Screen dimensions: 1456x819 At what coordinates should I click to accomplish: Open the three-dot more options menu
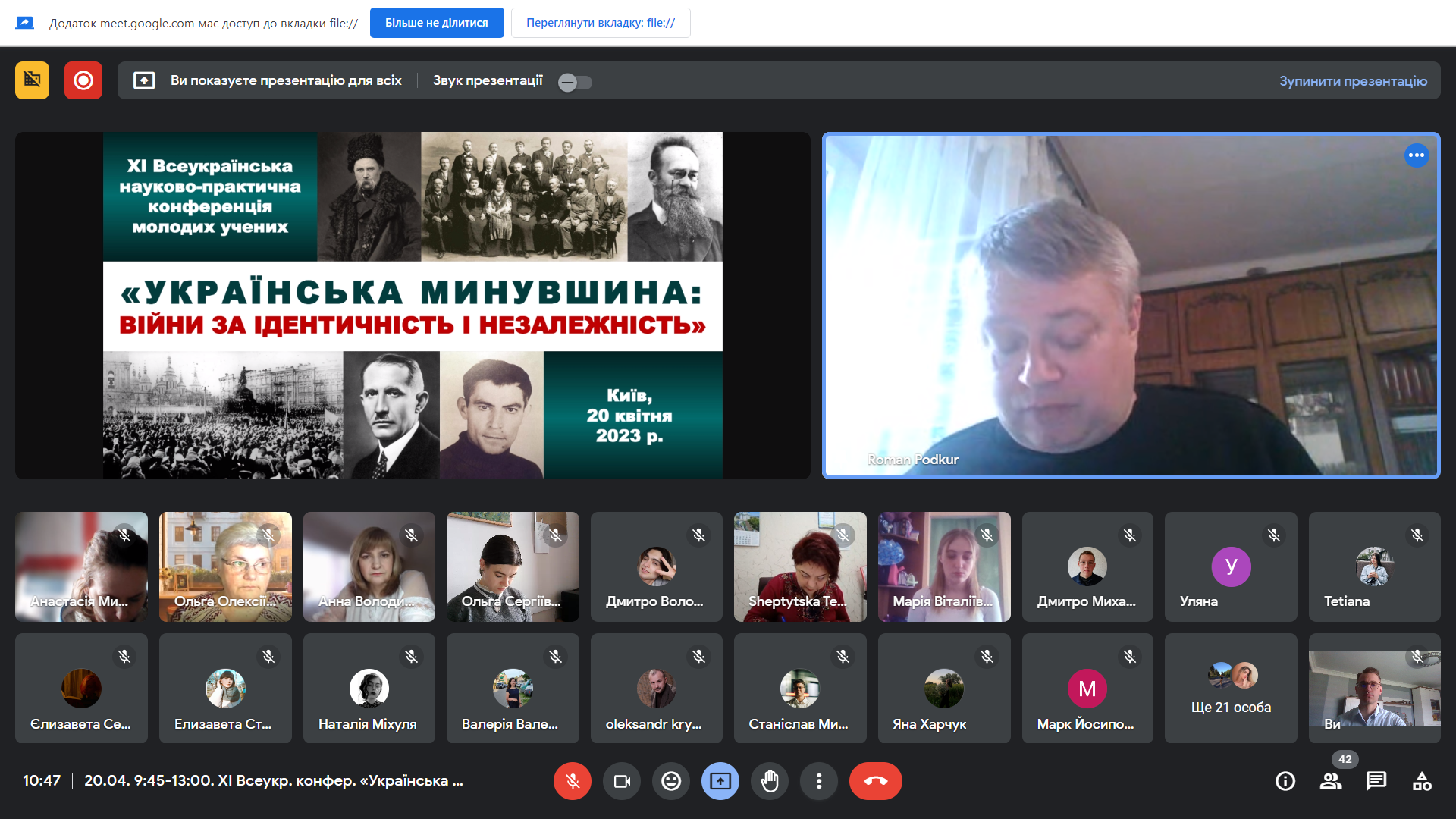click(819, 781)
